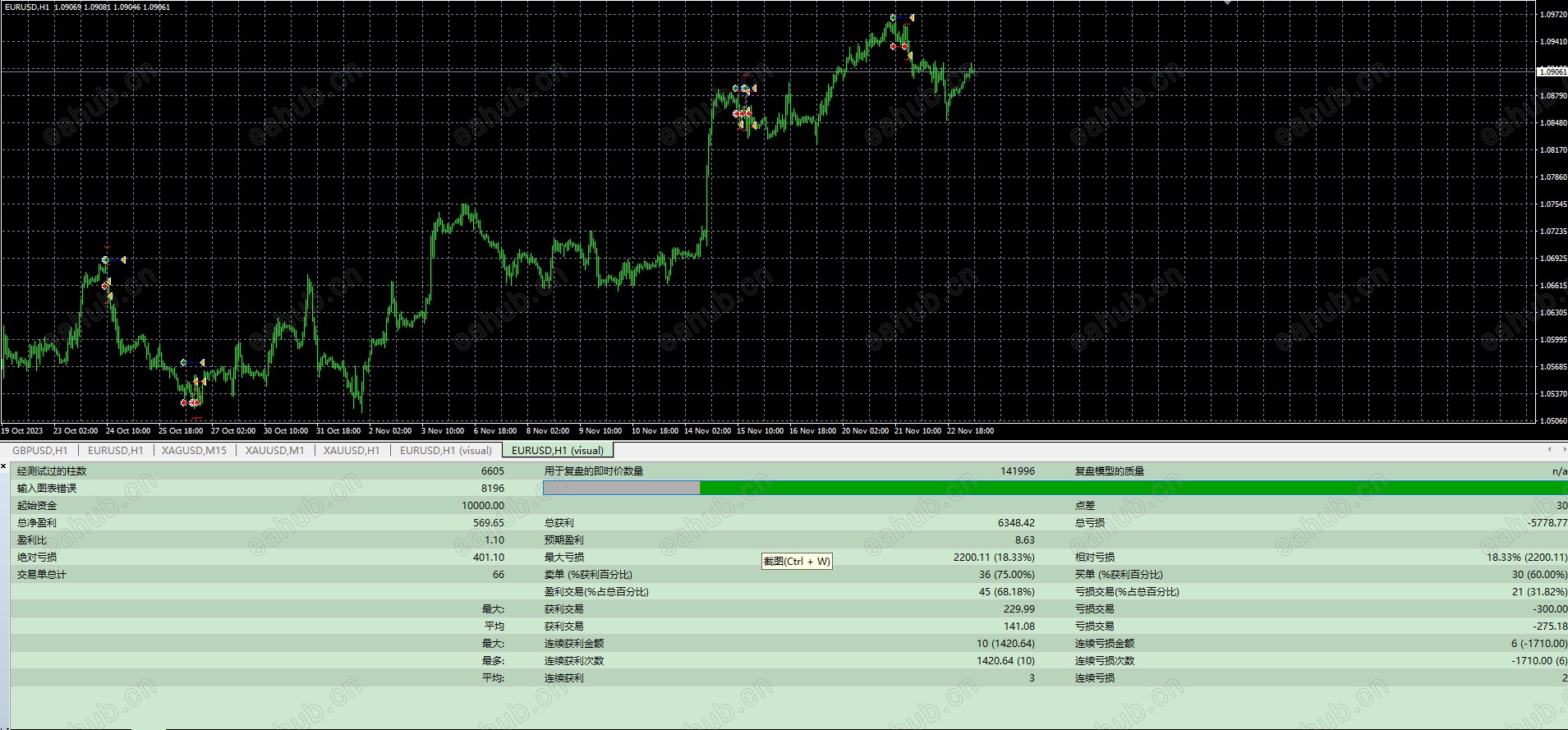
Task: Select the largest loss trade value -300.00
Action: point(1550,609)
